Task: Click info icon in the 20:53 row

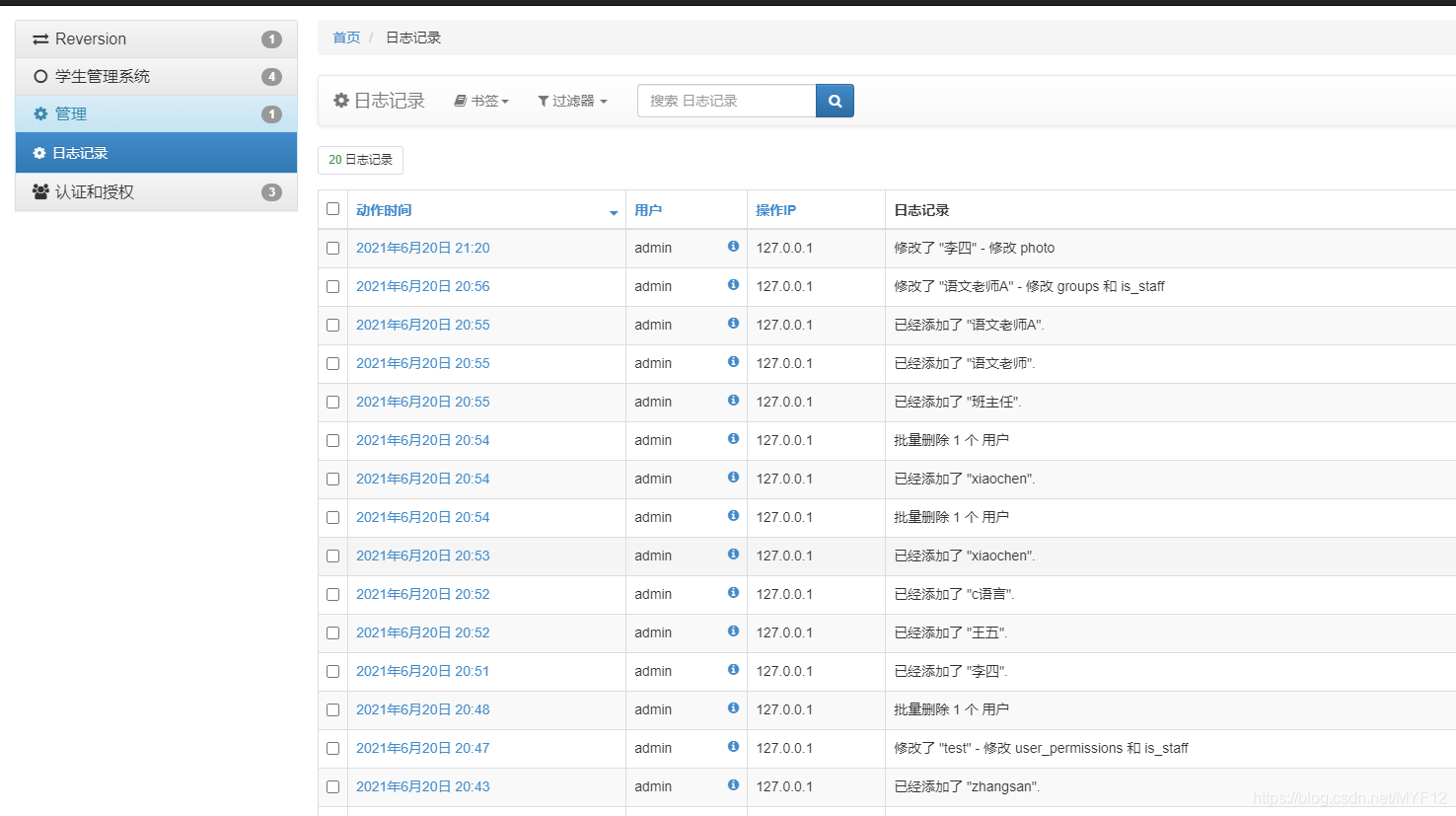Action: [x=733, y=555]
